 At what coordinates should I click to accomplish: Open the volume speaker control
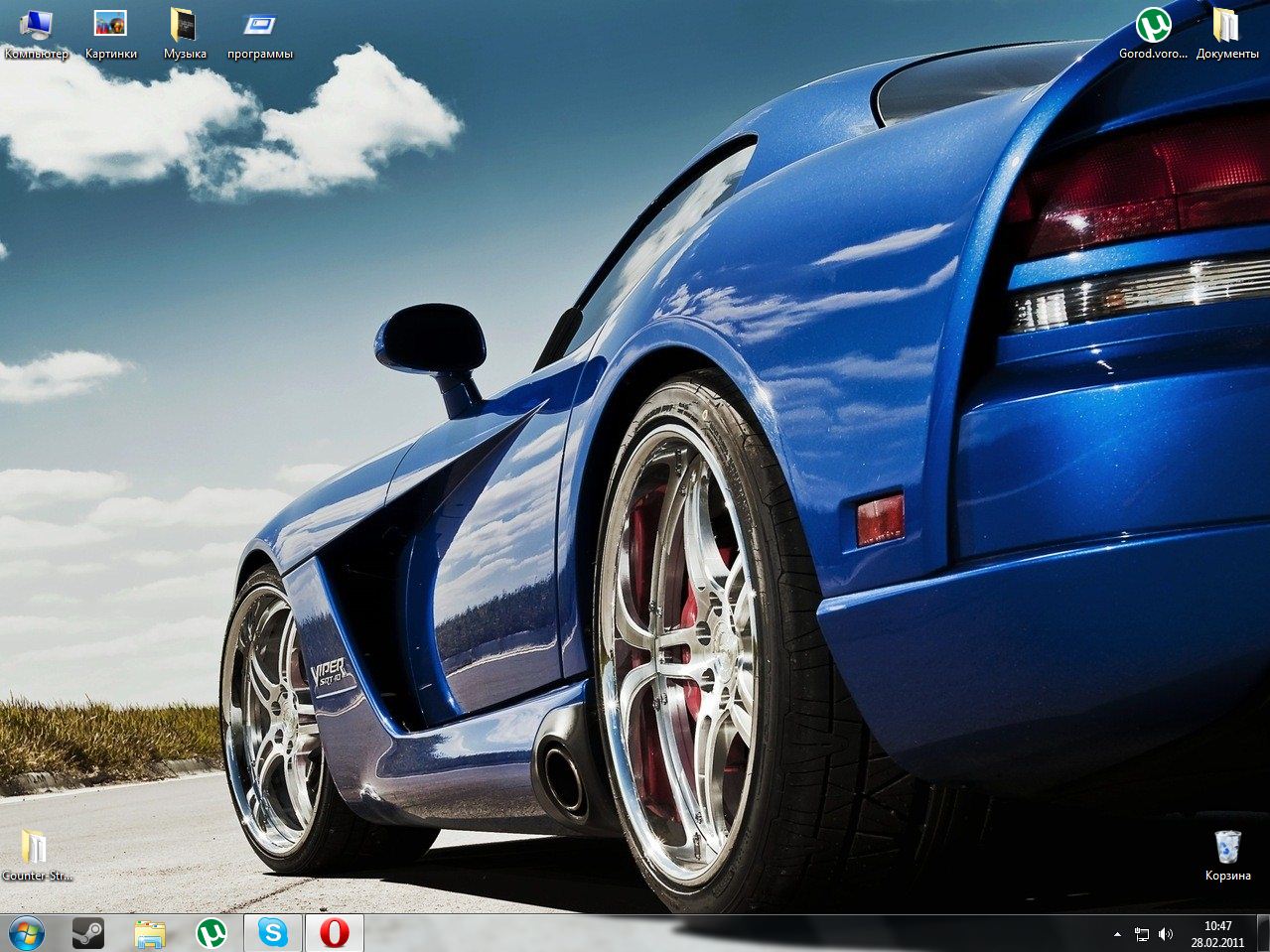[x=1165, y=934]
